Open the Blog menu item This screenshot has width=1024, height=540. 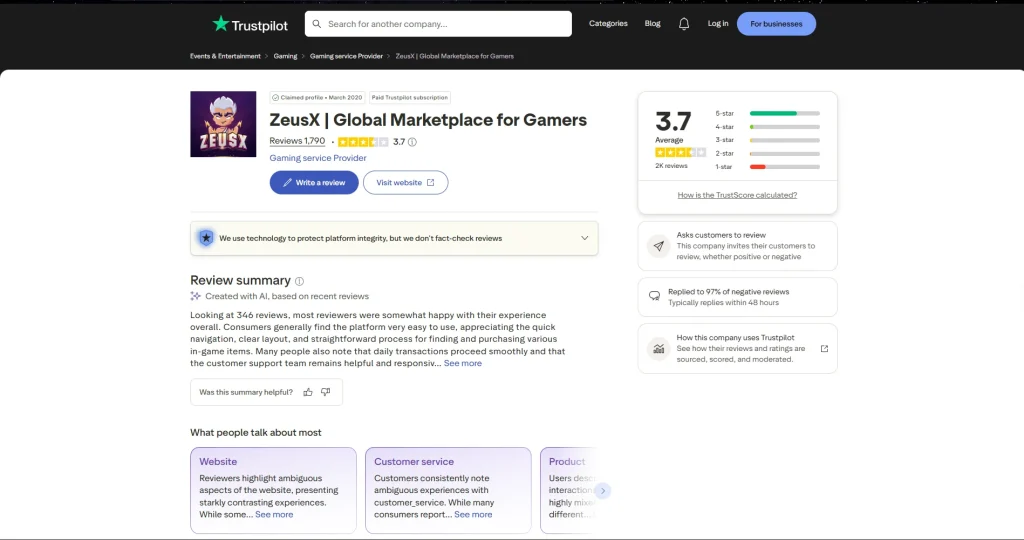[652, 24]
